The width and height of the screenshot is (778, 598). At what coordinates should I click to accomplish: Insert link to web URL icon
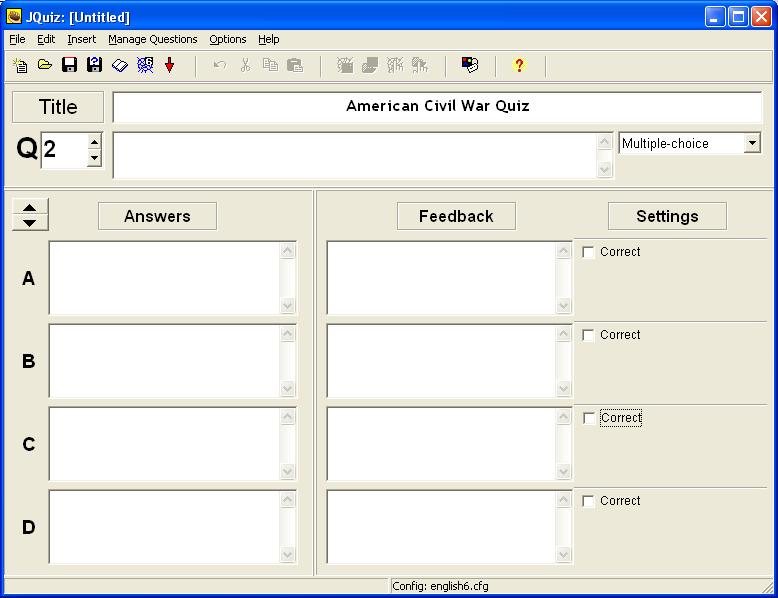tap(395, 65)
